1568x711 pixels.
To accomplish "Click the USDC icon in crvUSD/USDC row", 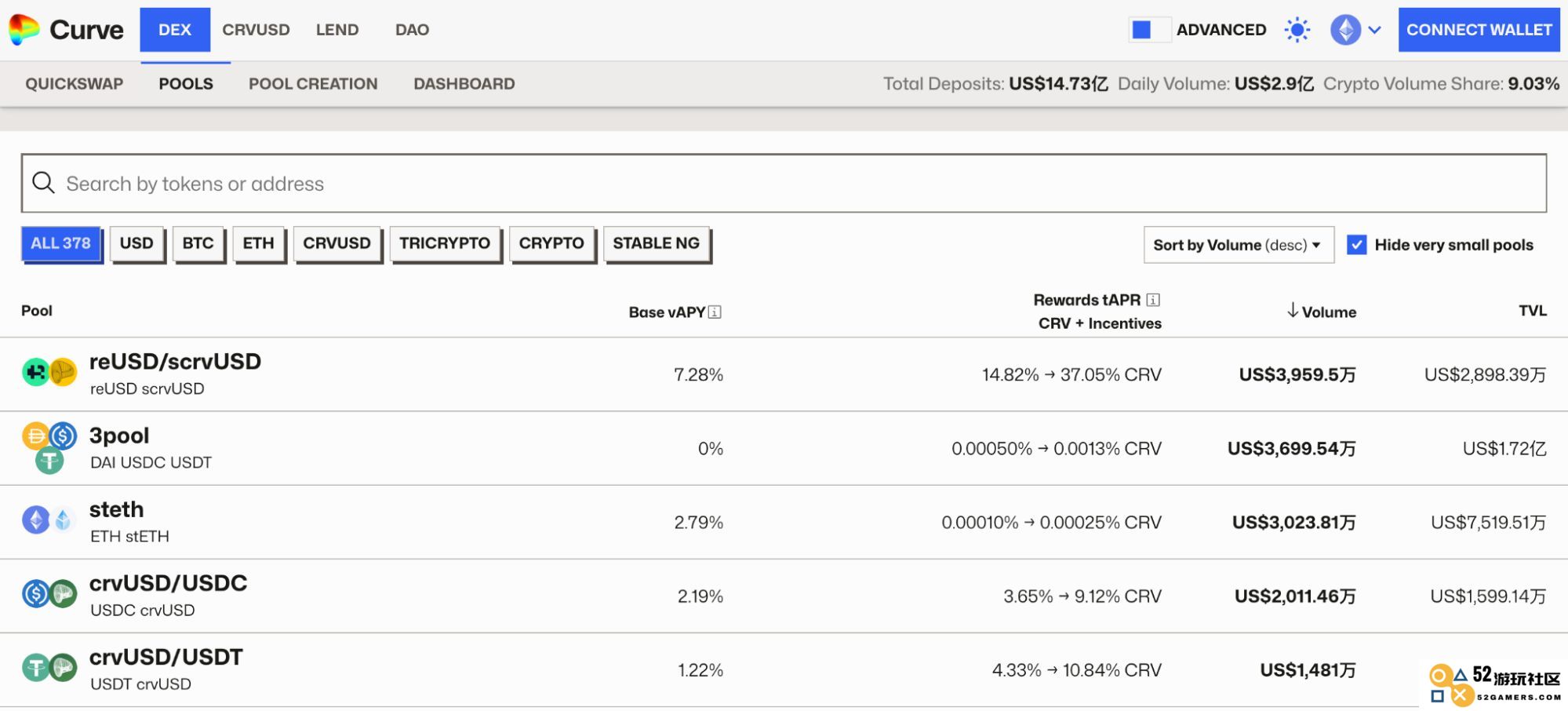I will click(36, 594).
